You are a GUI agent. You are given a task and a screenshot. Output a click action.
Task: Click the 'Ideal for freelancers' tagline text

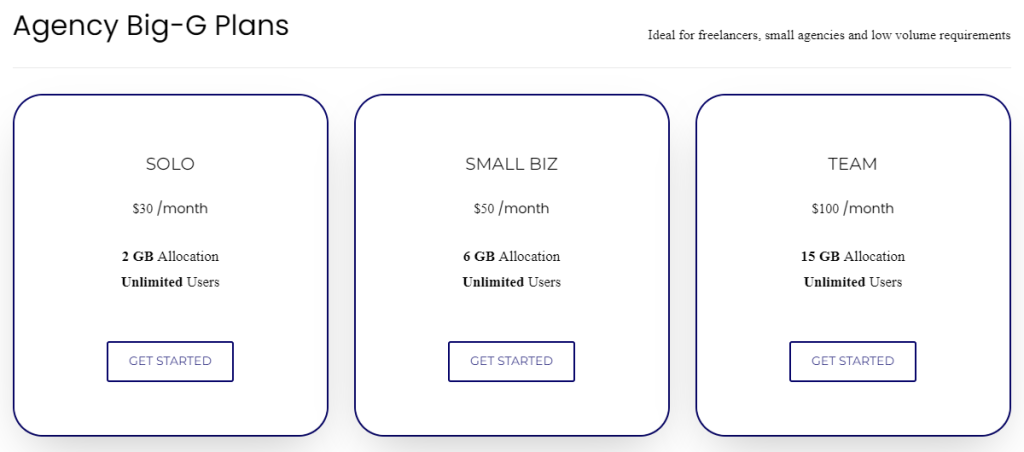(829, 36)
